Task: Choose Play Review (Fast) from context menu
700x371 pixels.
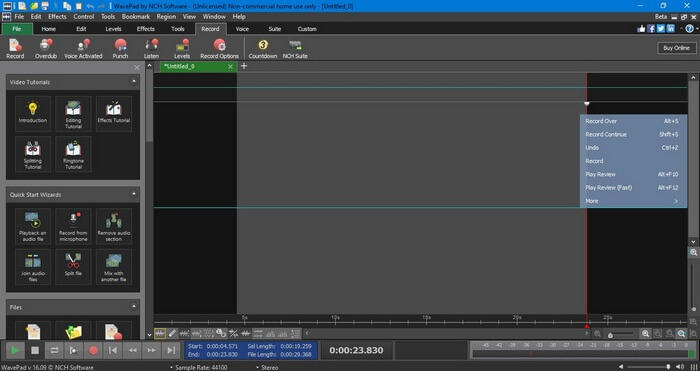Action: click(x=633, y=188)
